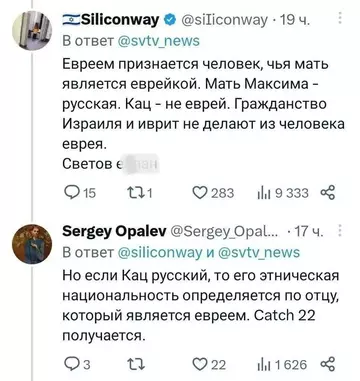Retweet Sergey Opalev's reply
Viewport: 360px width, 381px height.
coord(136,364)
